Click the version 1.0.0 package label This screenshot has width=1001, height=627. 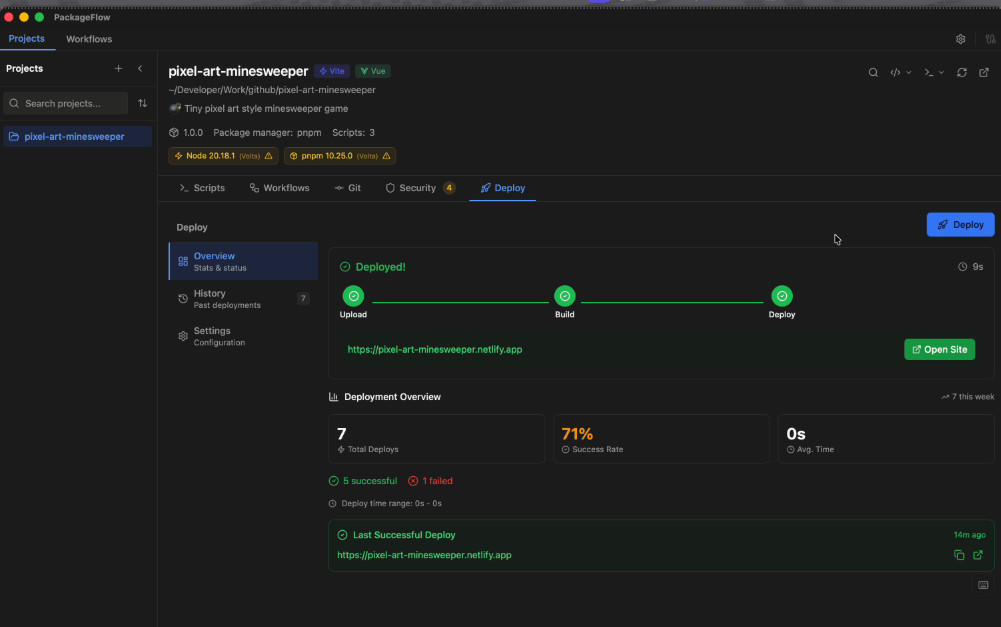coord(186,133)
